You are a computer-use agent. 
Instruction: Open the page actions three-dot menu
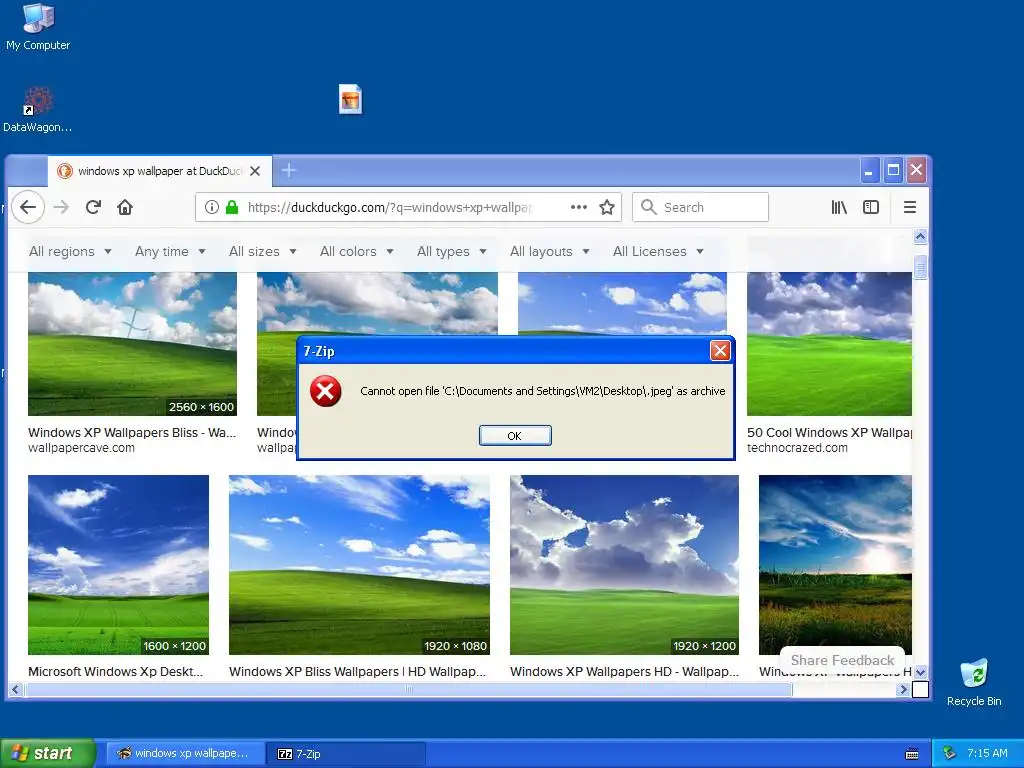pyautogui.click(x=579, y=207)
